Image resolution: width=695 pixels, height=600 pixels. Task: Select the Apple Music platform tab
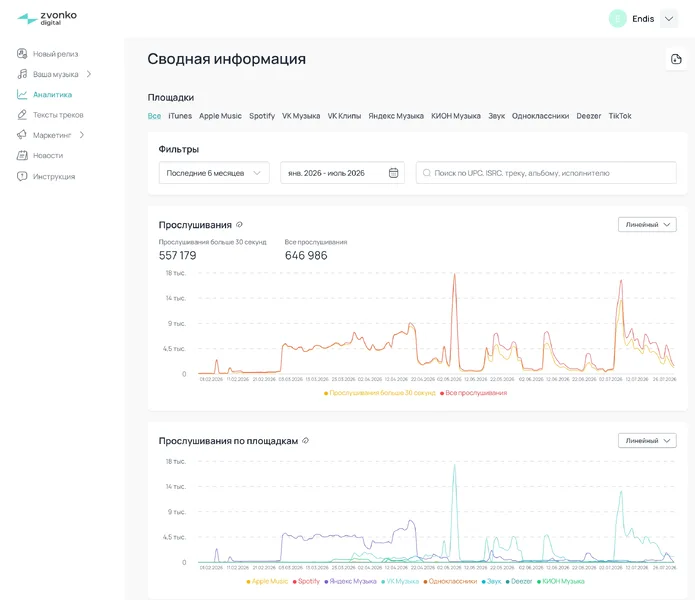point(220,116)
